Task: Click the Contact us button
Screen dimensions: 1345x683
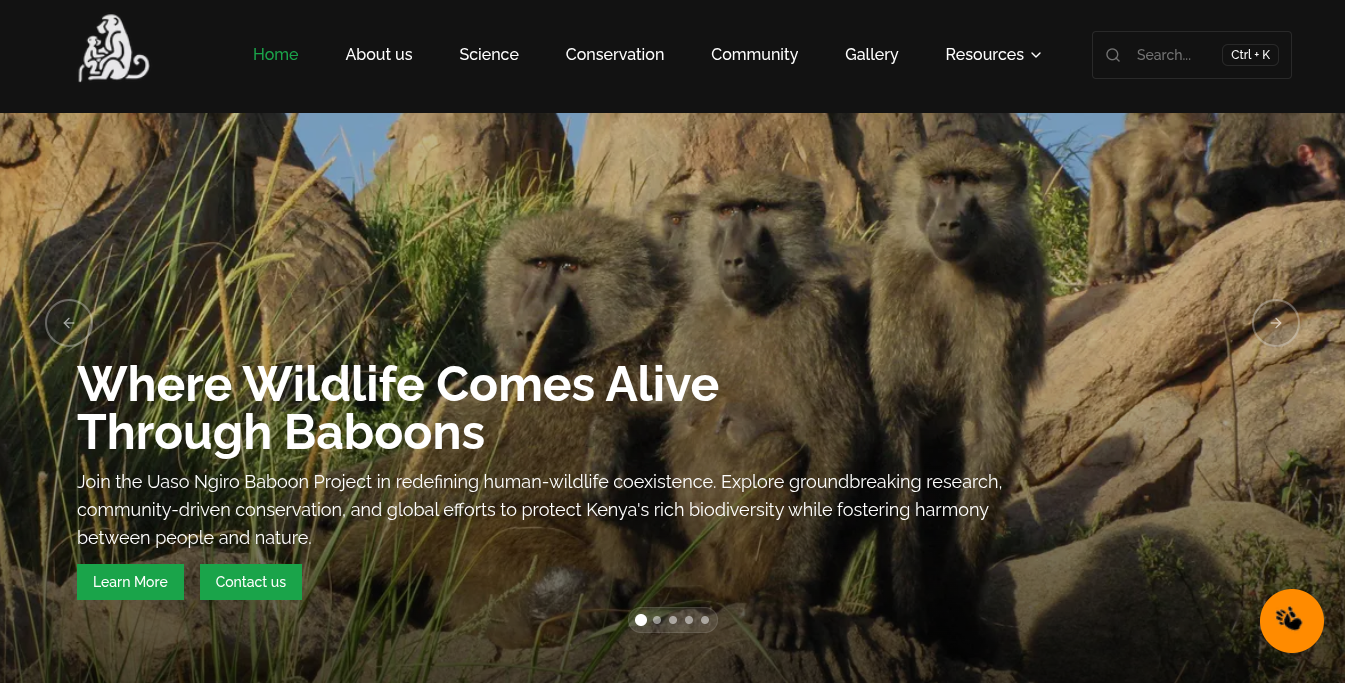Action: pyautogui.click(x=251, y=582)
